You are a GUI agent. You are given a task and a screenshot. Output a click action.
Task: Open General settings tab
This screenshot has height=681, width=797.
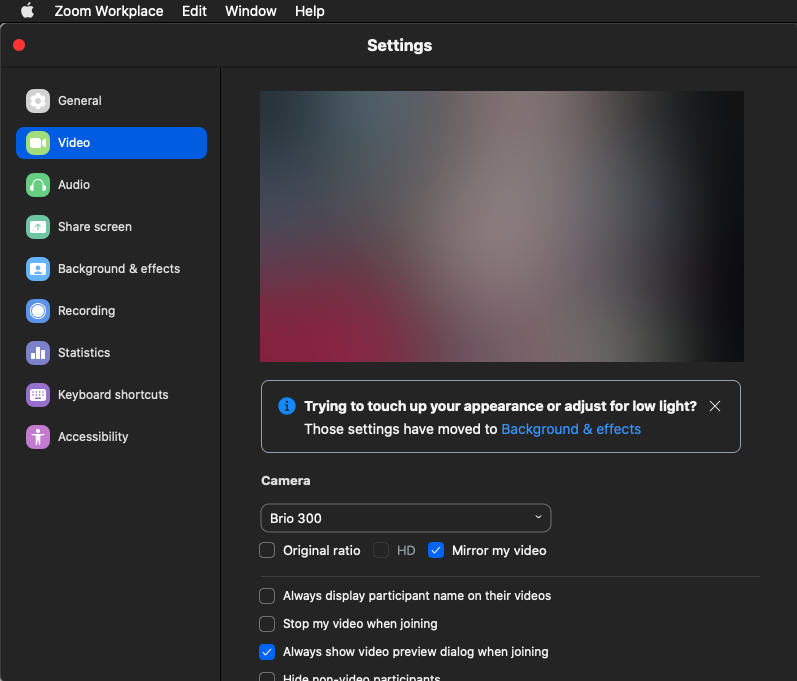[x=111, y=101]
